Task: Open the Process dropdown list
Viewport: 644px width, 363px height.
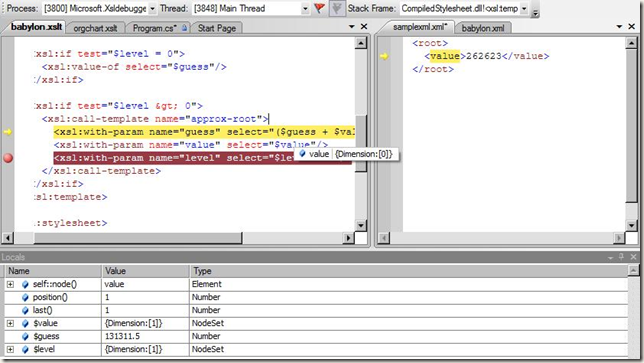Action: point(152,9)
